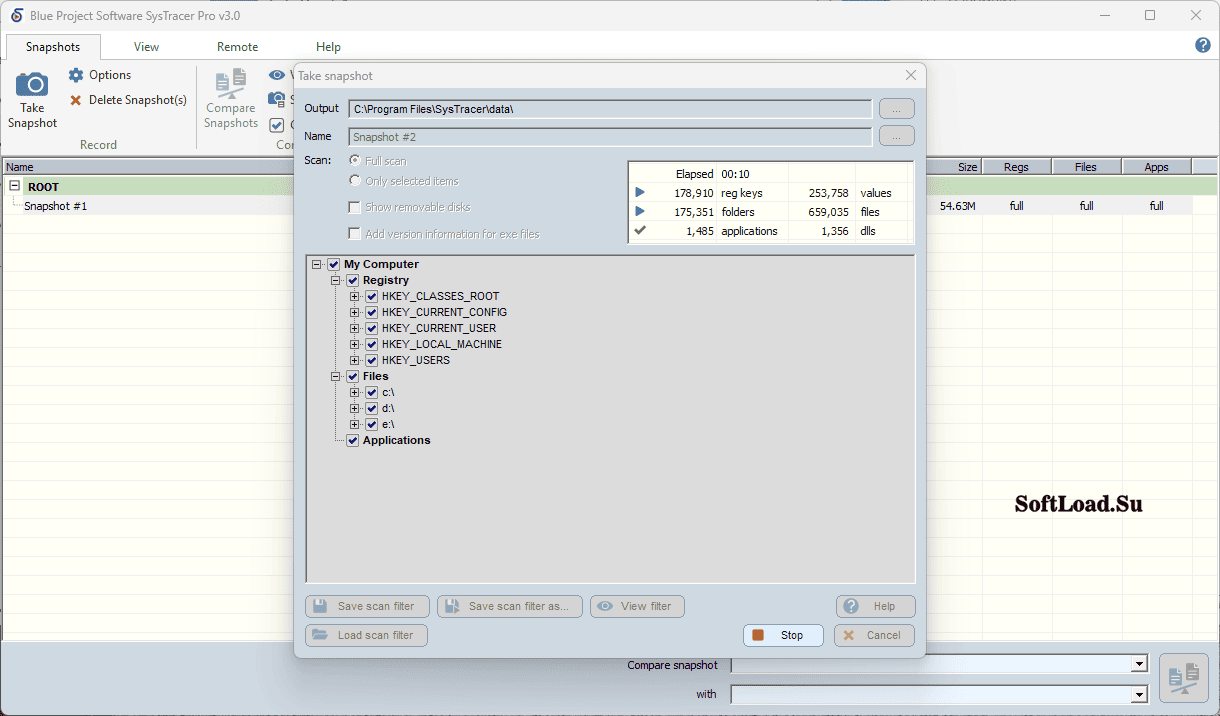Screen dimensions: 1220x716
Task: Open the 'with' snapshot dropdown
Action: click(x=1139, y=694)
